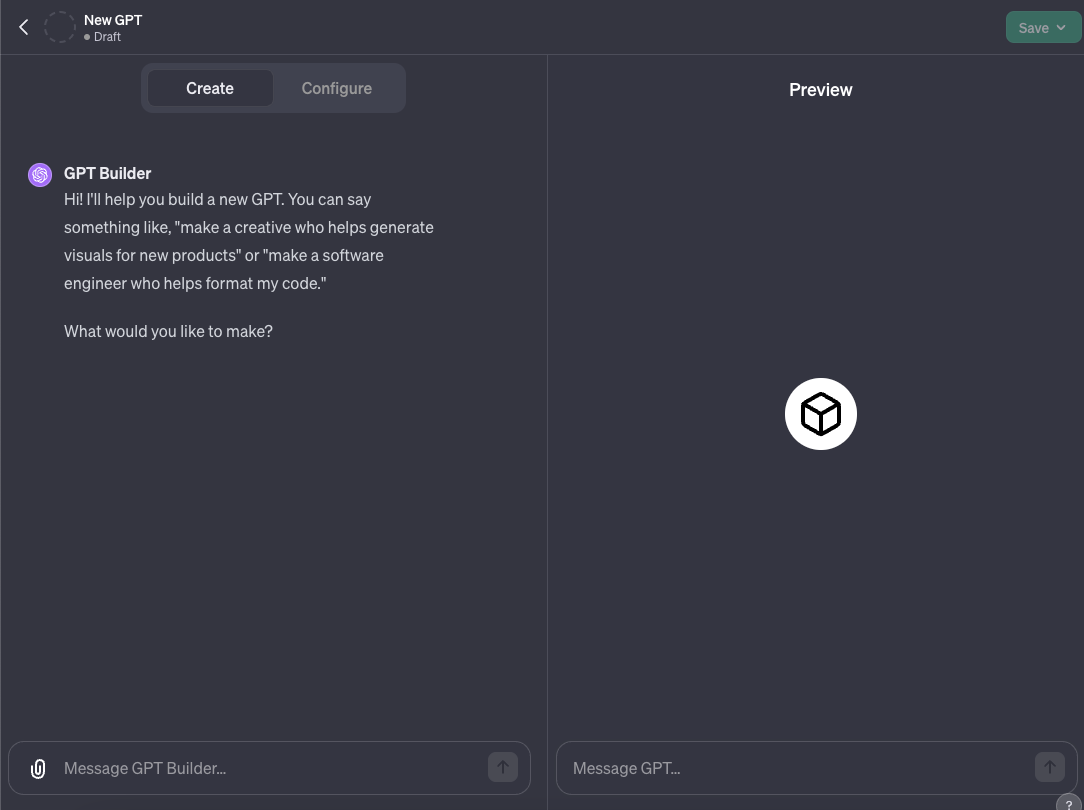Open the Save dropdown

pos(1034,28)
